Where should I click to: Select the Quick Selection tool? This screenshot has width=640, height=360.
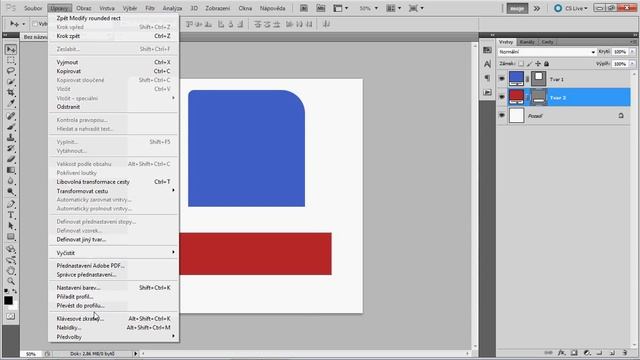point(11,82)
